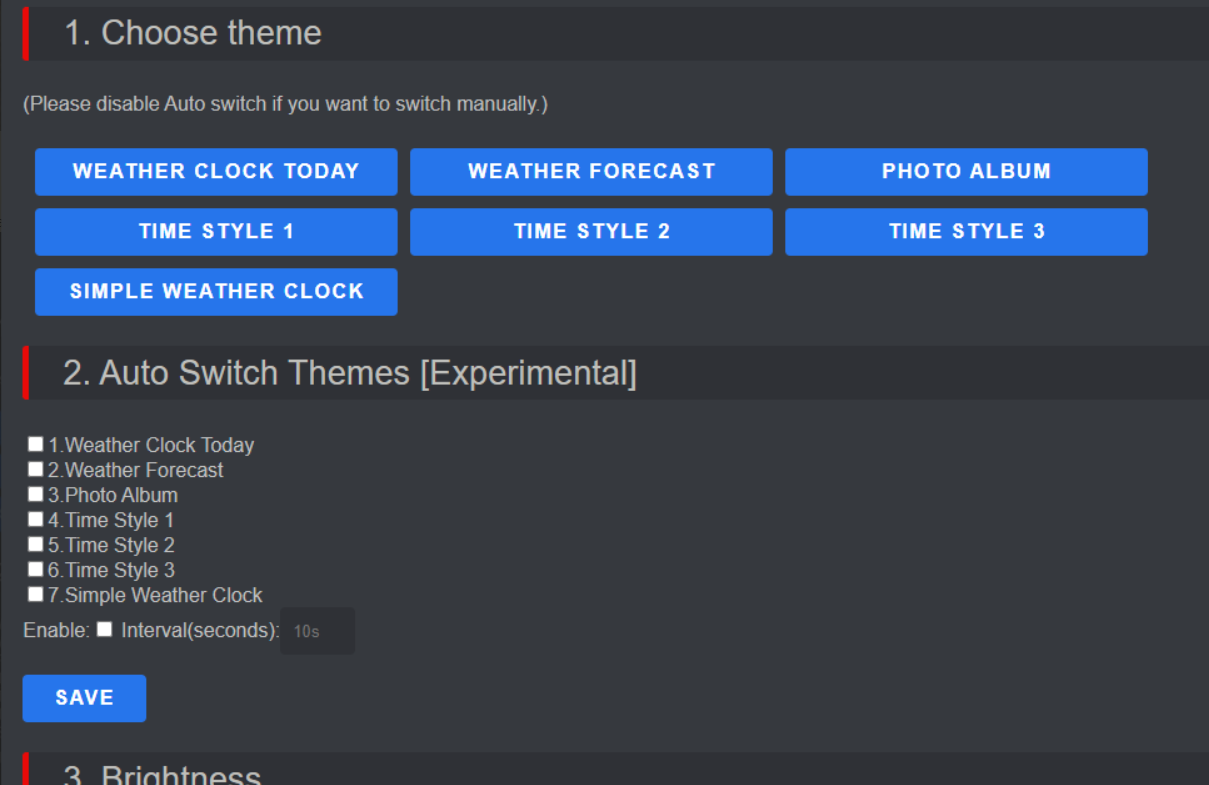Tick the 6.Time Style 3 checkbox
1209x785 pixels.
[x=36, y=569]
